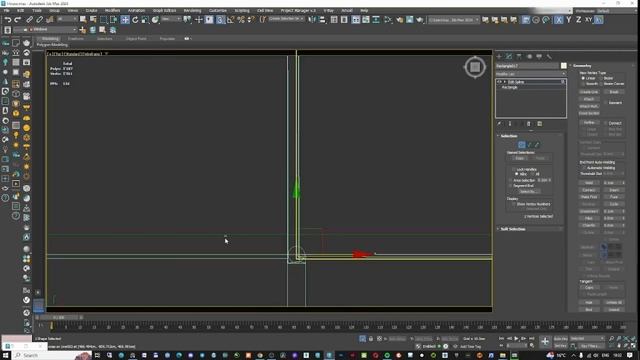Screen dimensions: 640x360
Task: Open the selection filter dropdown
Action: point(67,19)
